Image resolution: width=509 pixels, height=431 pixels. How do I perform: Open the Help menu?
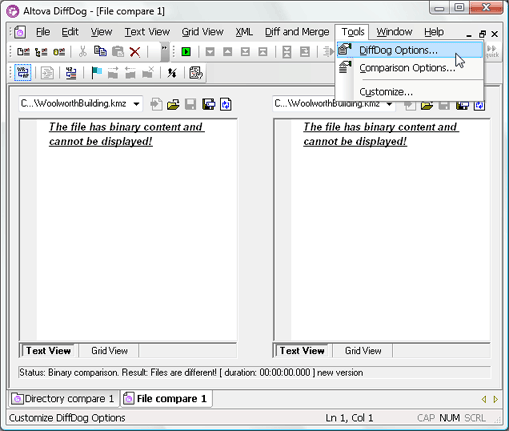(434, 32)
